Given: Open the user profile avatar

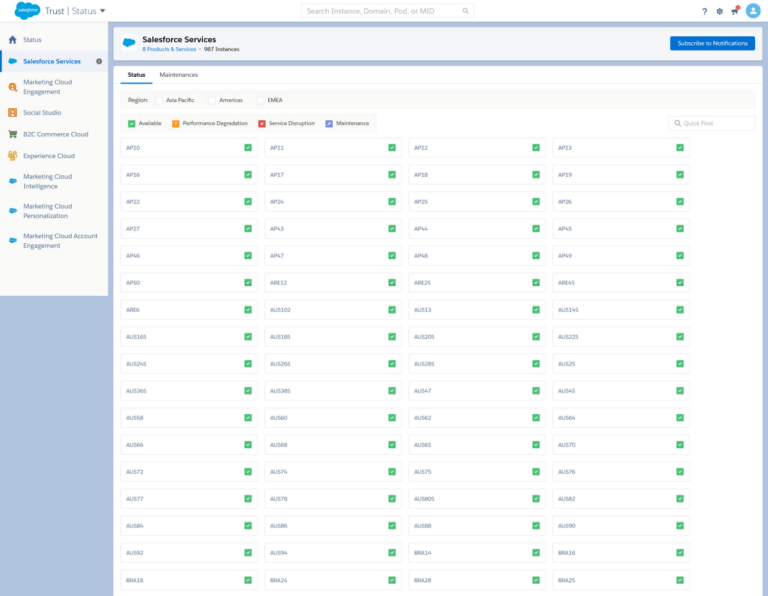Looking at the screenshot, I should pyautogui.click(x=753, y=11).
